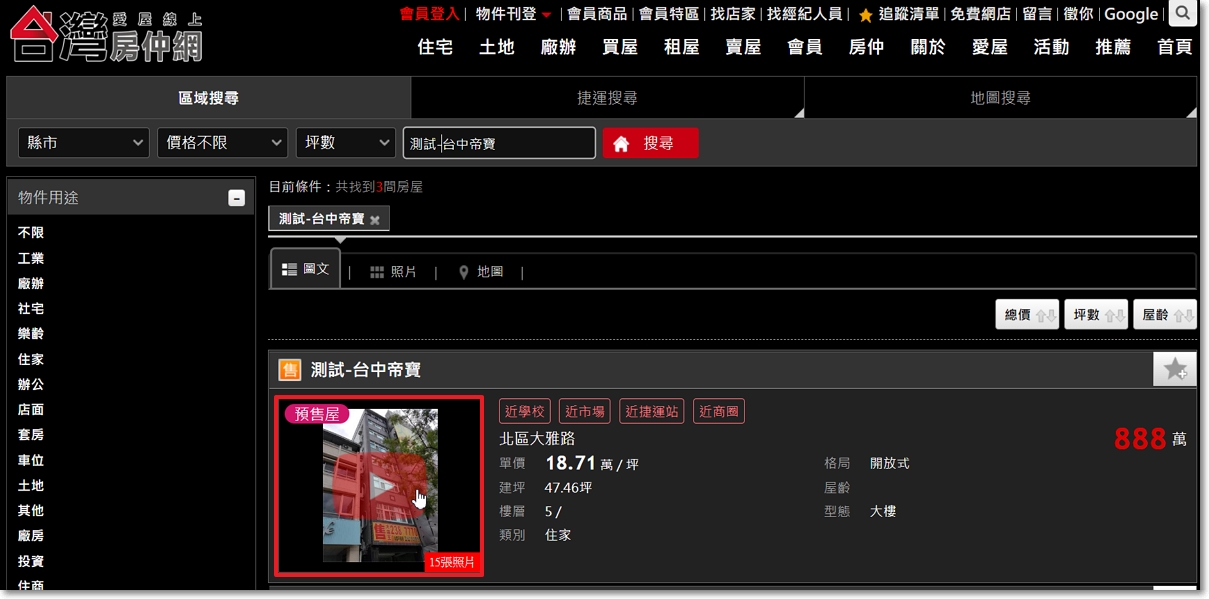Open the 捷運搜尋 tab
1209x599 pixels.
(x=607, y=98)
